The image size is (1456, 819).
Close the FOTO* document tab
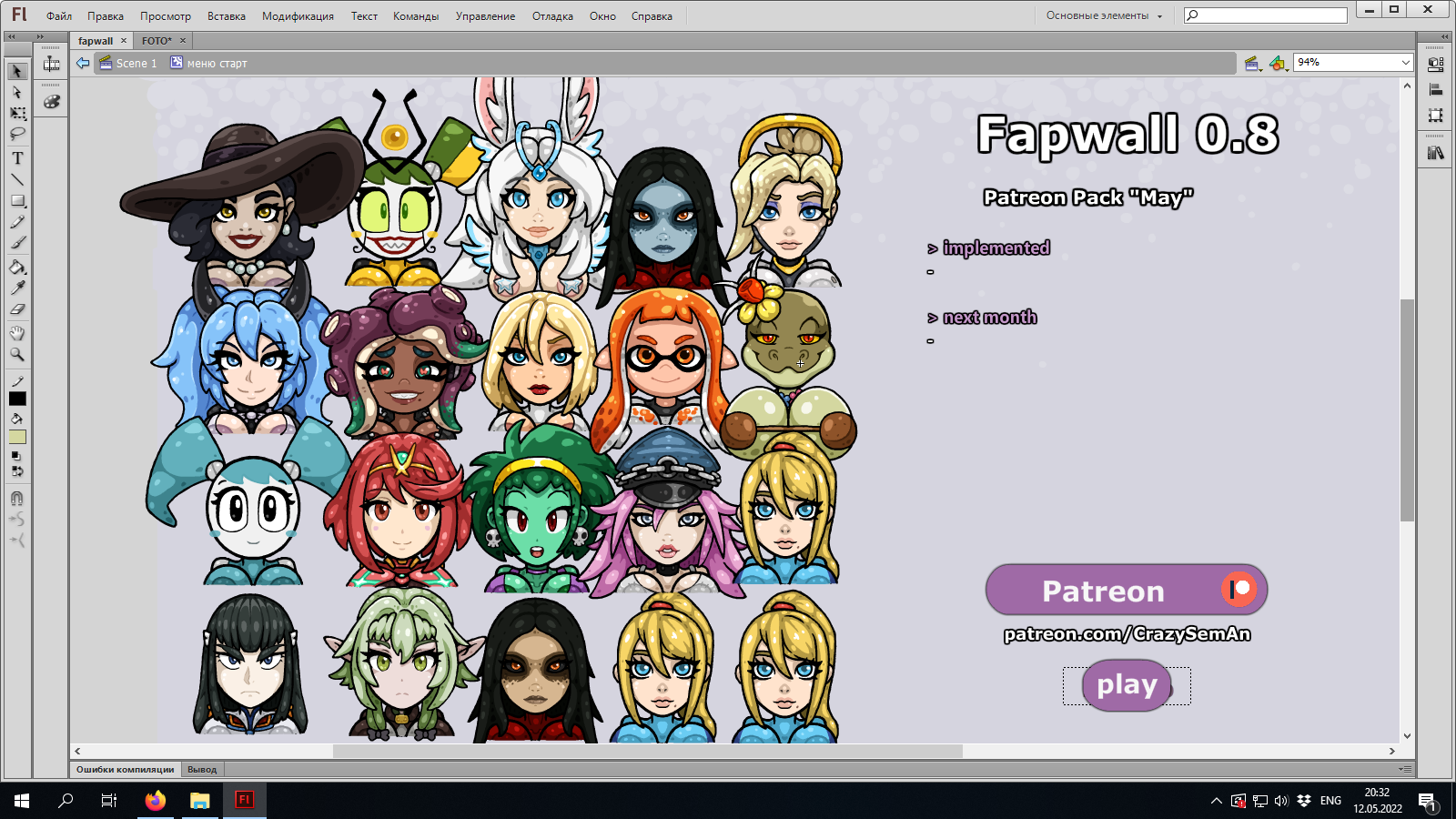click(183, 41)
